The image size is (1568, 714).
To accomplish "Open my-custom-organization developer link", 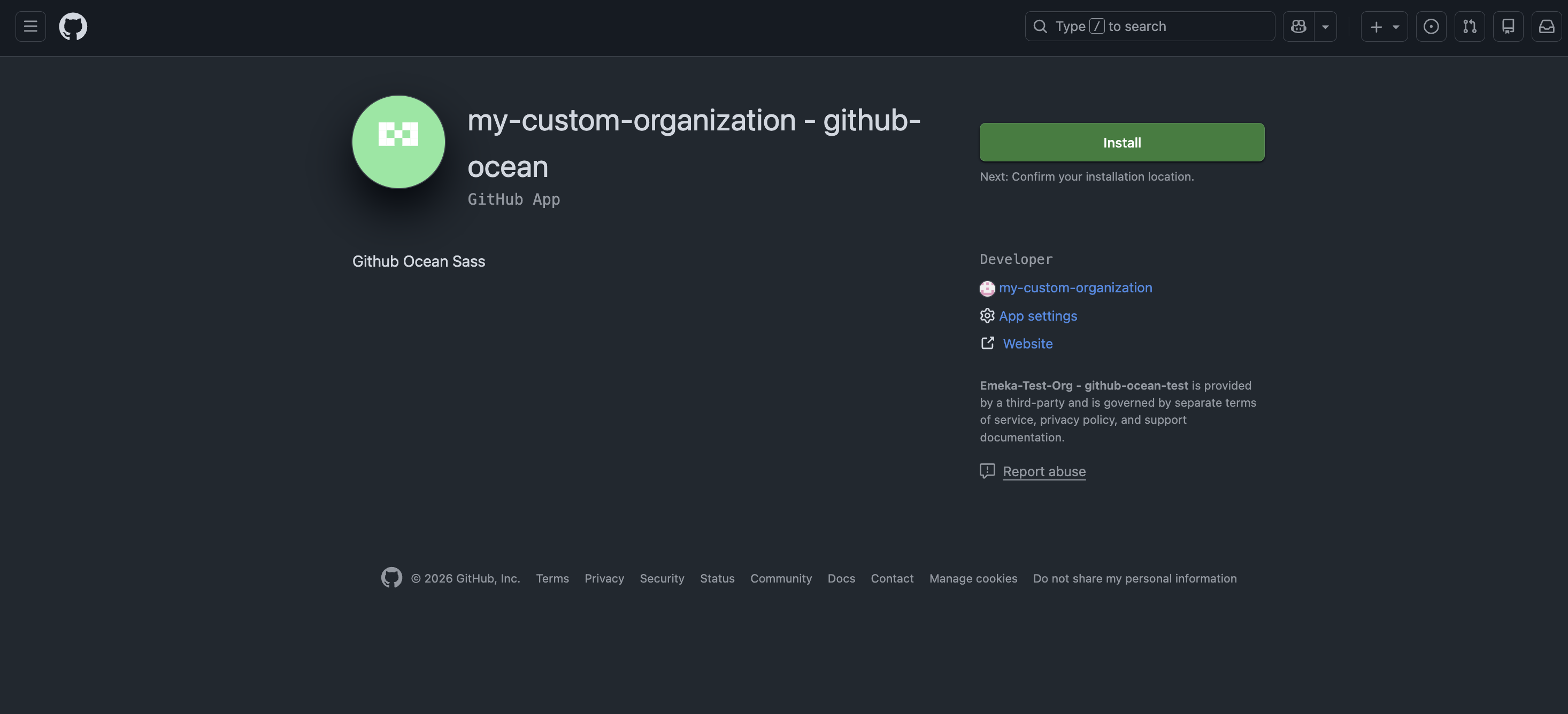I will pos(1075,288).
